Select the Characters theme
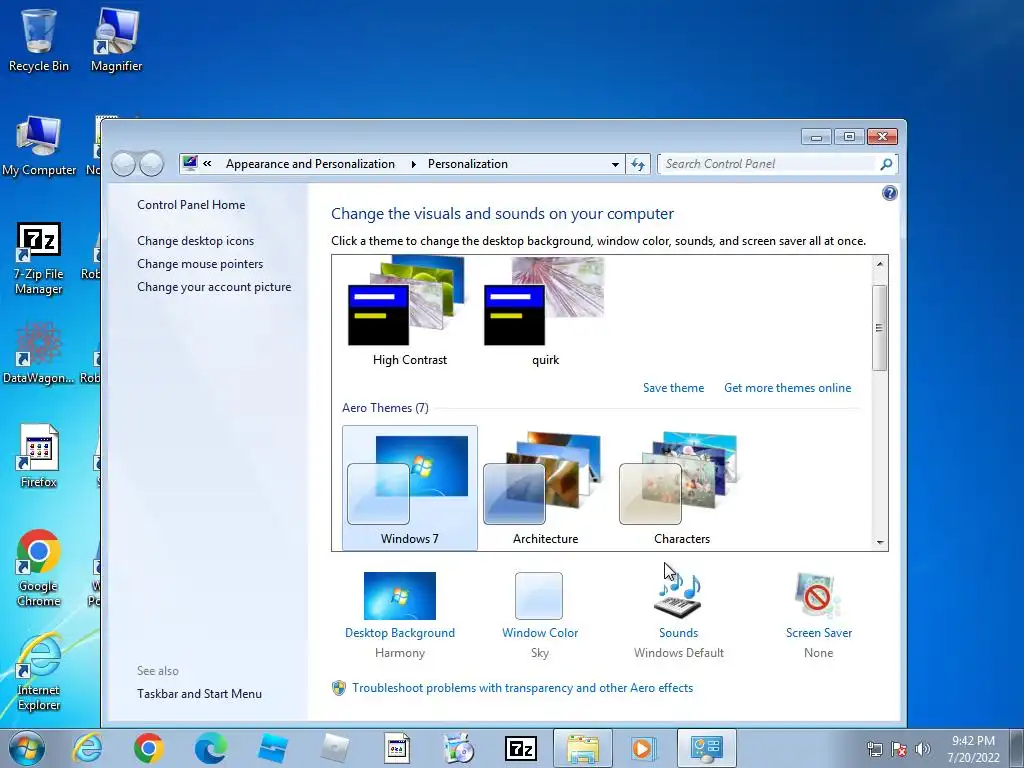The width and height of the screenshot is (1024, 768). pyautogui.click(x=681, y=488)
